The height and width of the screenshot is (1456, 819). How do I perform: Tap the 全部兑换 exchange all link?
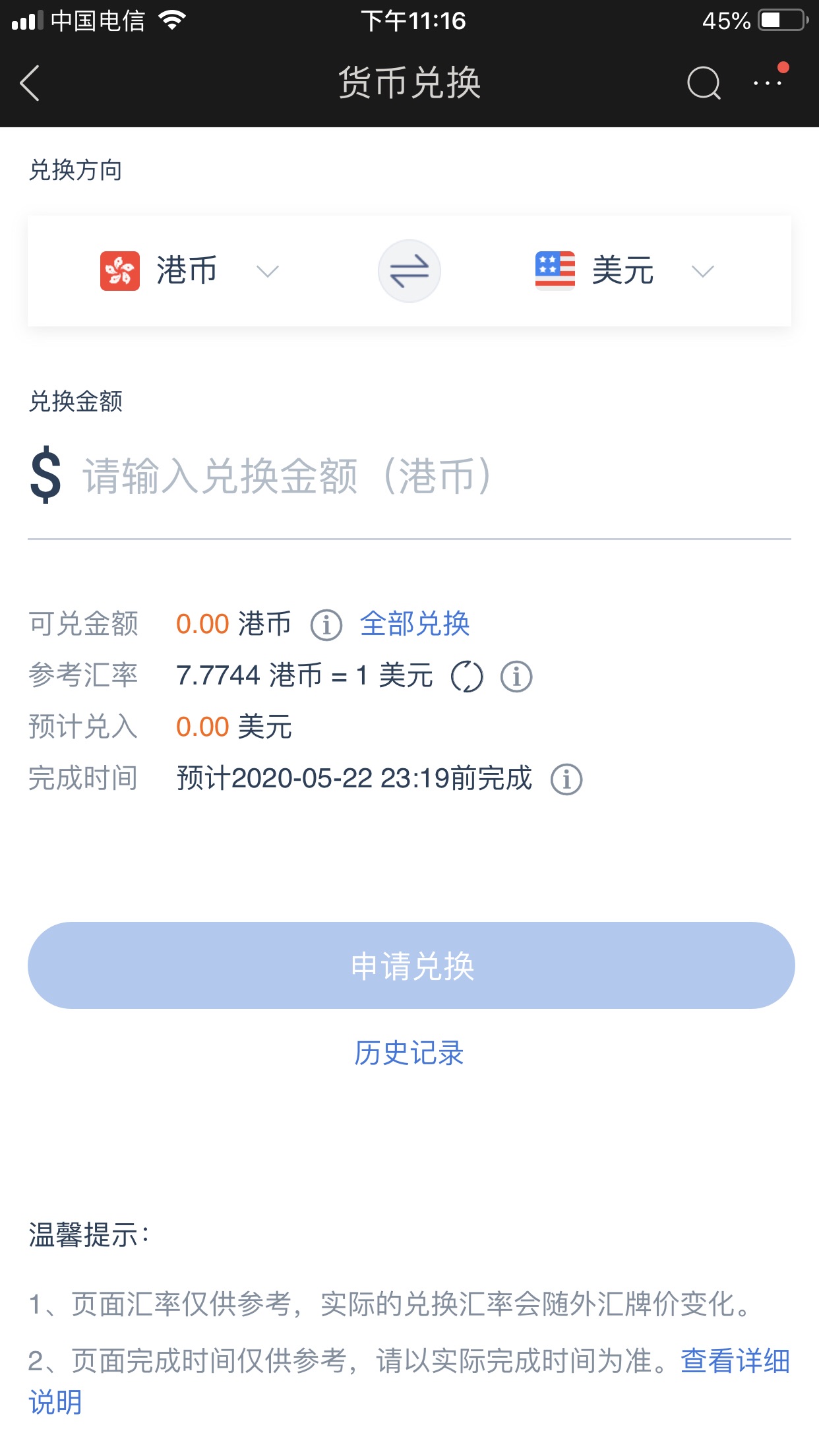pos(415,624)
